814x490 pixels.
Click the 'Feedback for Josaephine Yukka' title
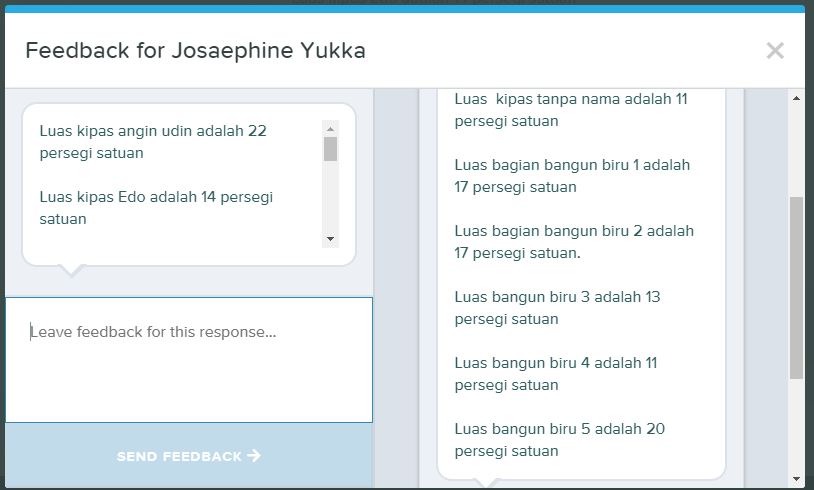(196, 51)
